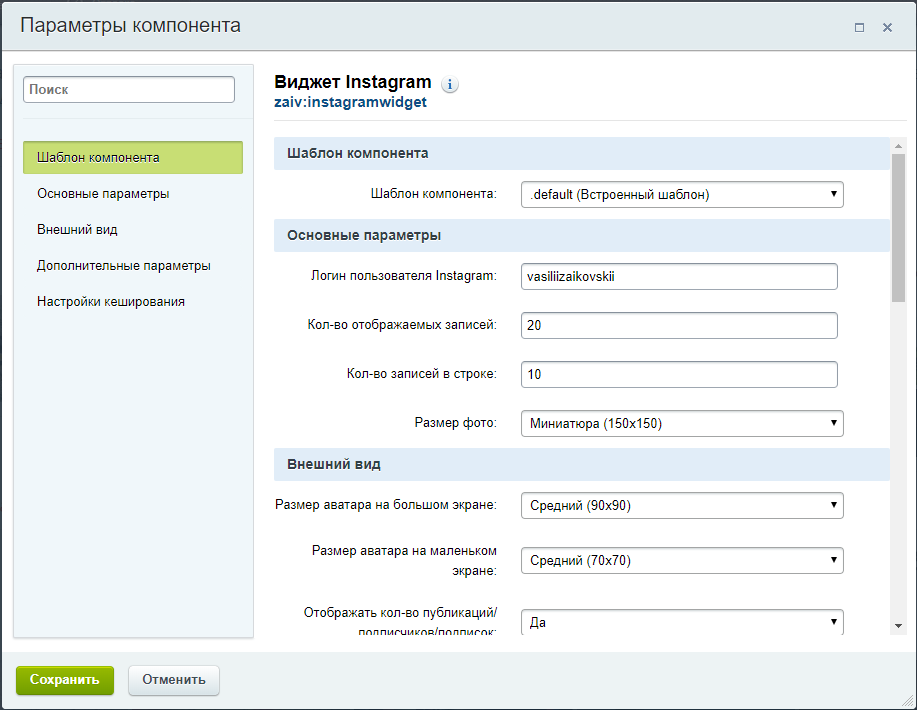The image size is (917, 710).
Task: Click the info icon next to Виджет Instagram
Action: [x=450, y=84]
